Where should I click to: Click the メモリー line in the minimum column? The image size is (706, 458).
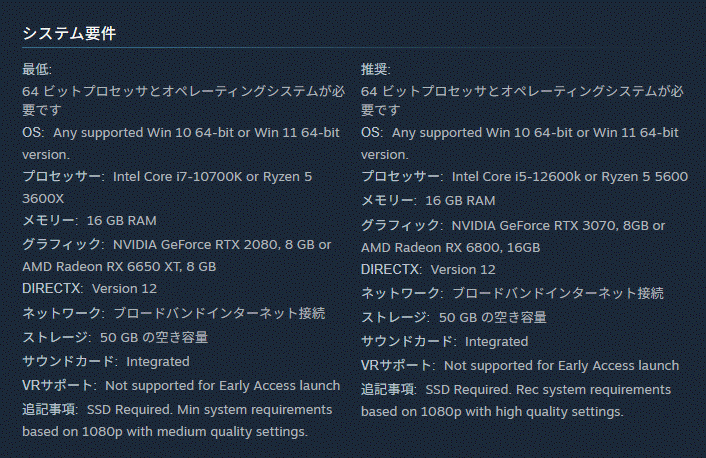(89, 220)
